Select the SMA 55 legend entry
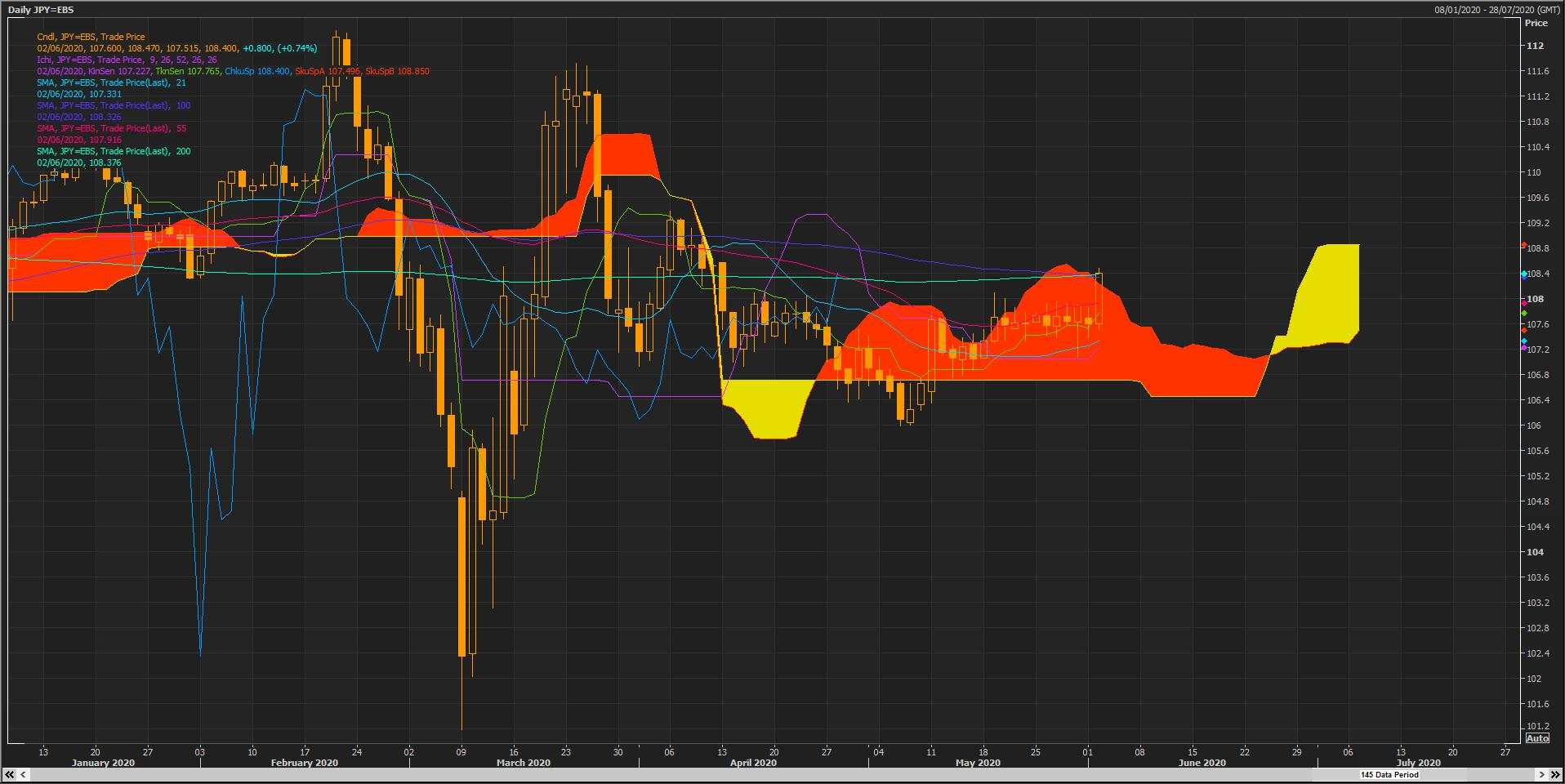Viewport: 1565px width, 784px height. click(x=111, y=128)
